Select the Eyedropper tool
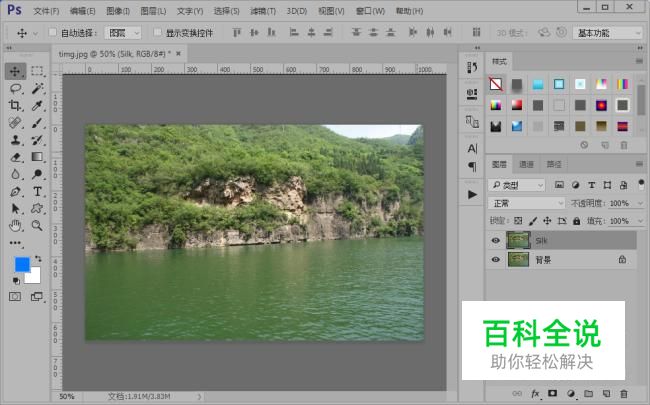Viewport: 650px width, 405px height. [x=37, y=105]
